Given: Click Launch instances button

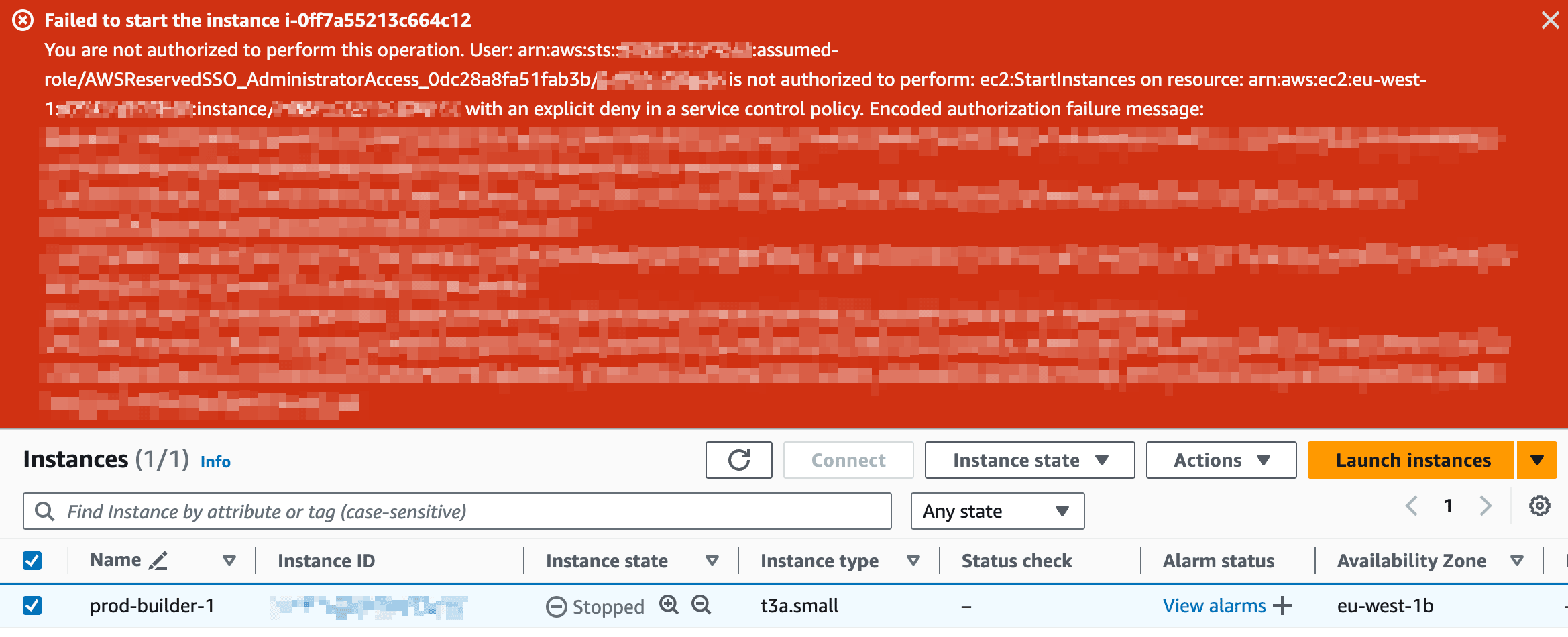Looking at the screenshot, I should (1412, 460).
